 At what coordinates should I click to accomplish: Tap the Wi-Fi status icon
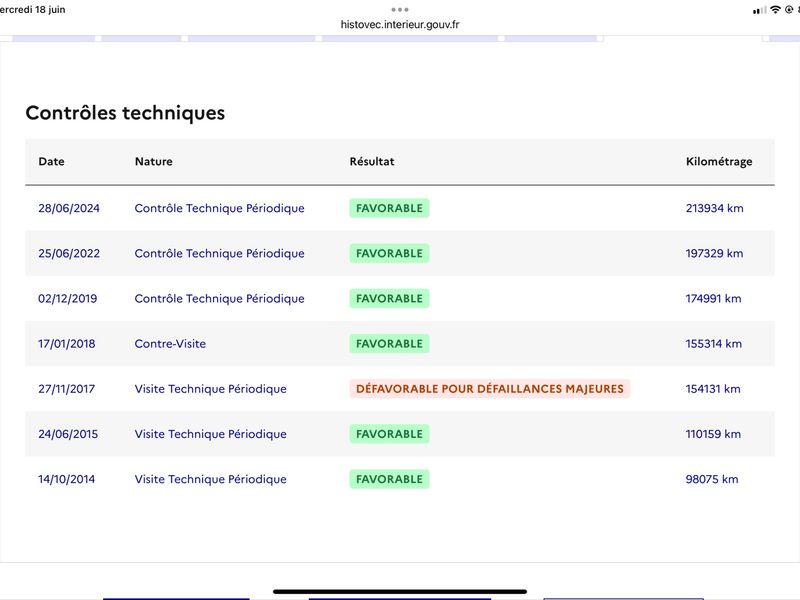(776, 9)
